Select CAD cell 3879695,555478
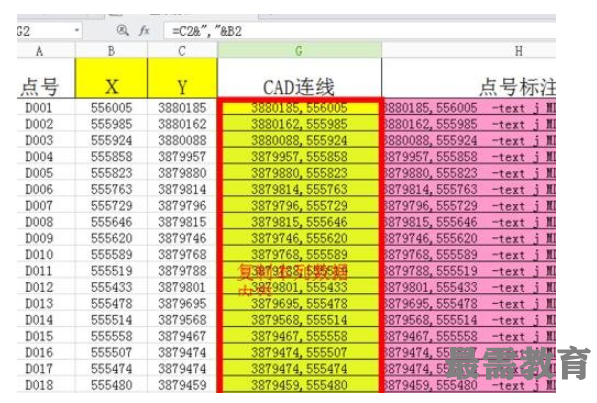This screenshot has width=597, height=403. coord(300,303)
